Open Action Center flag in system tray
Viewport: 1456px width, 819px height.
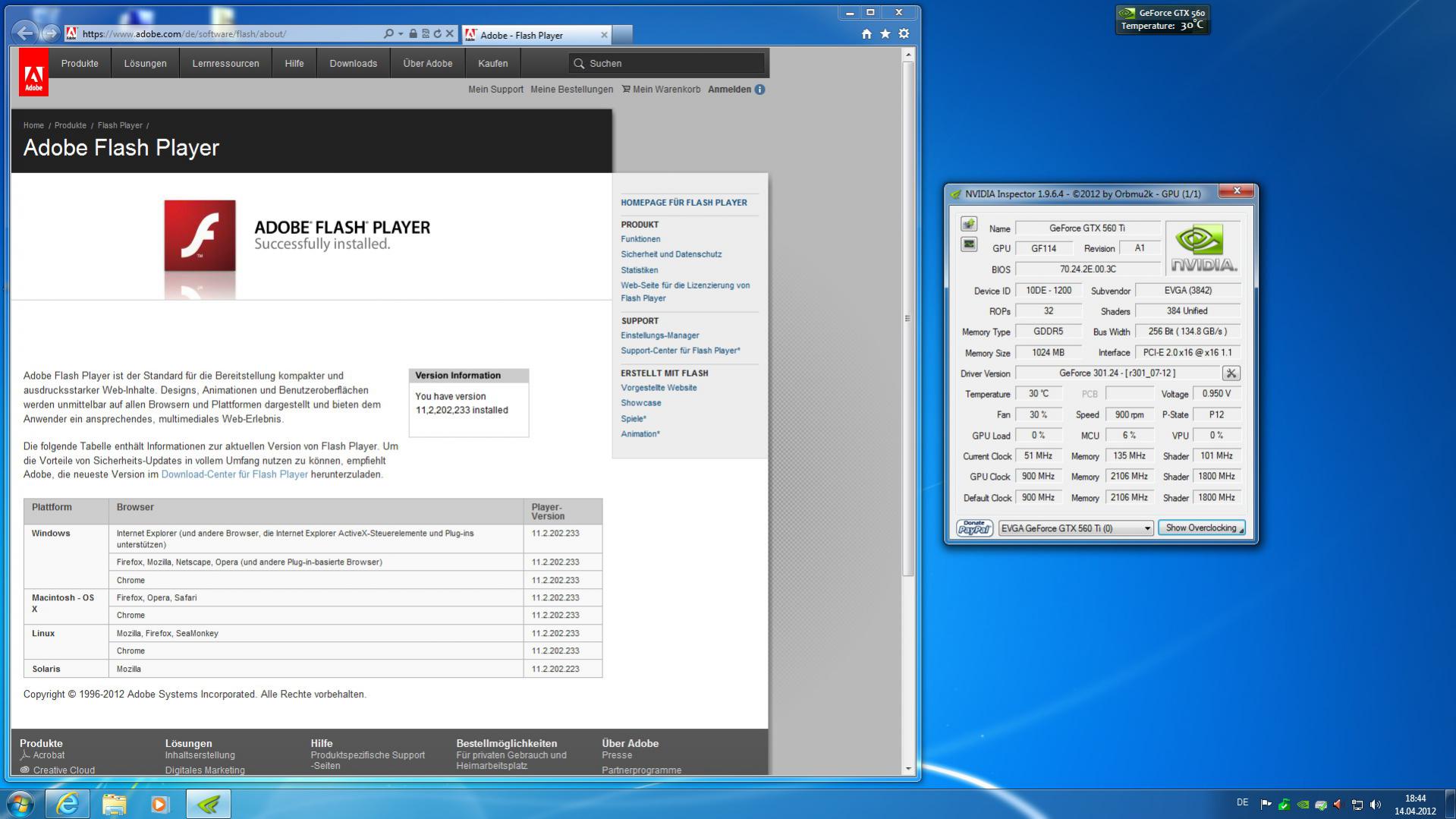pos(1266,805)
